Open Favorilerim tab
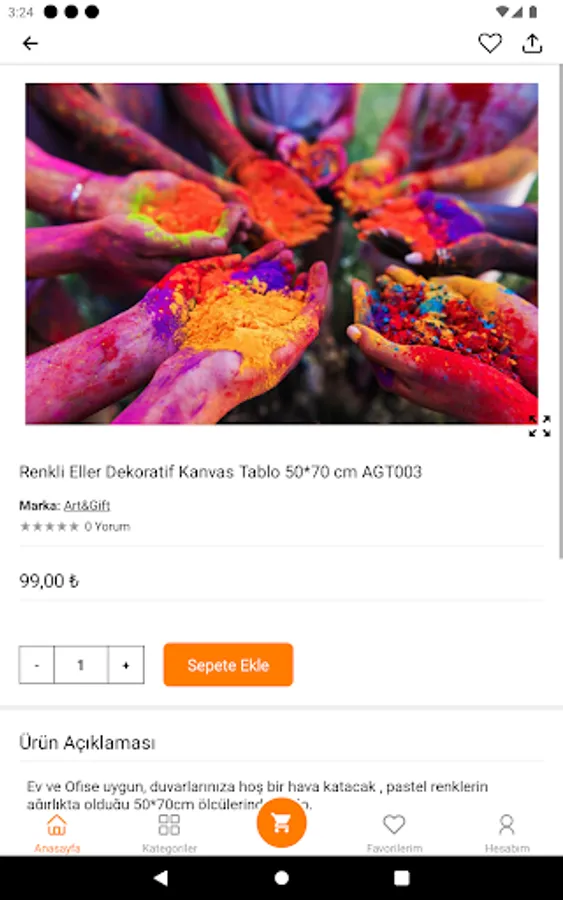This screenshot has width=563, height=900. [394, 833]
